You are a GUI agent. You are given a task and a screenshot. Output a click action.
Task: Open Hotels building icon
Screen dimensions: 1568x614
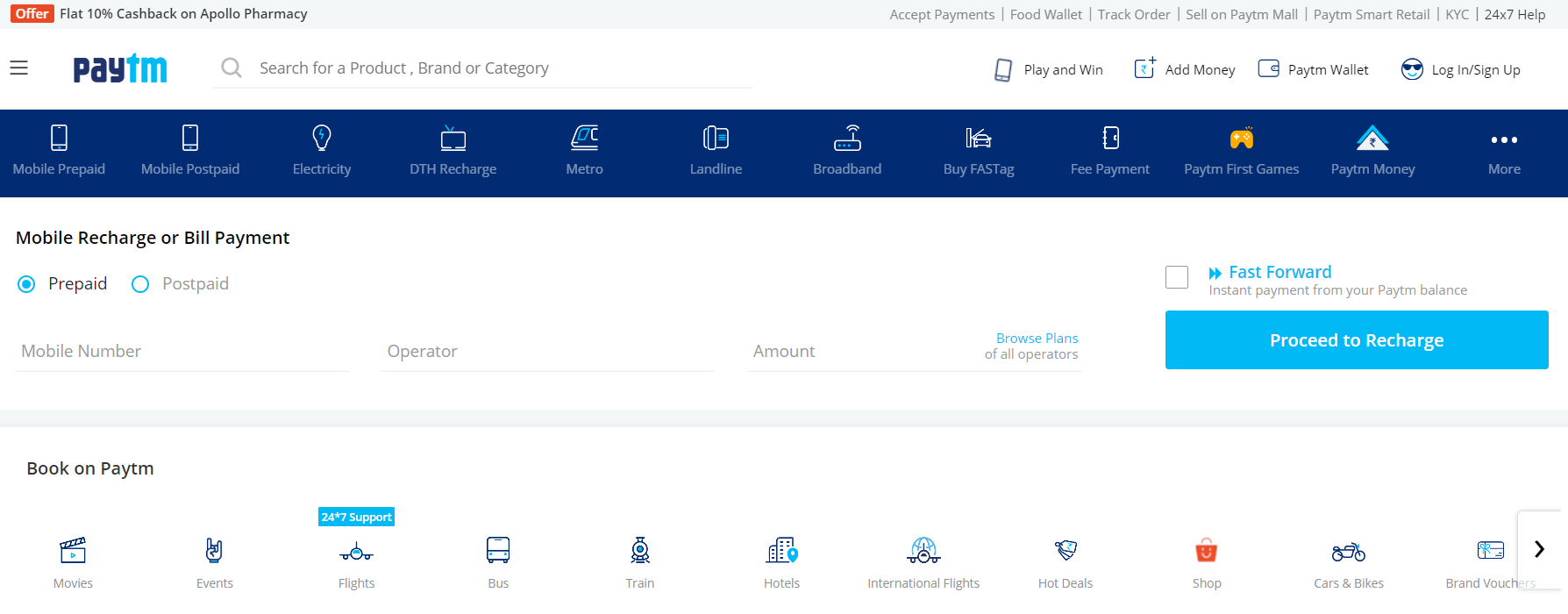782,550
